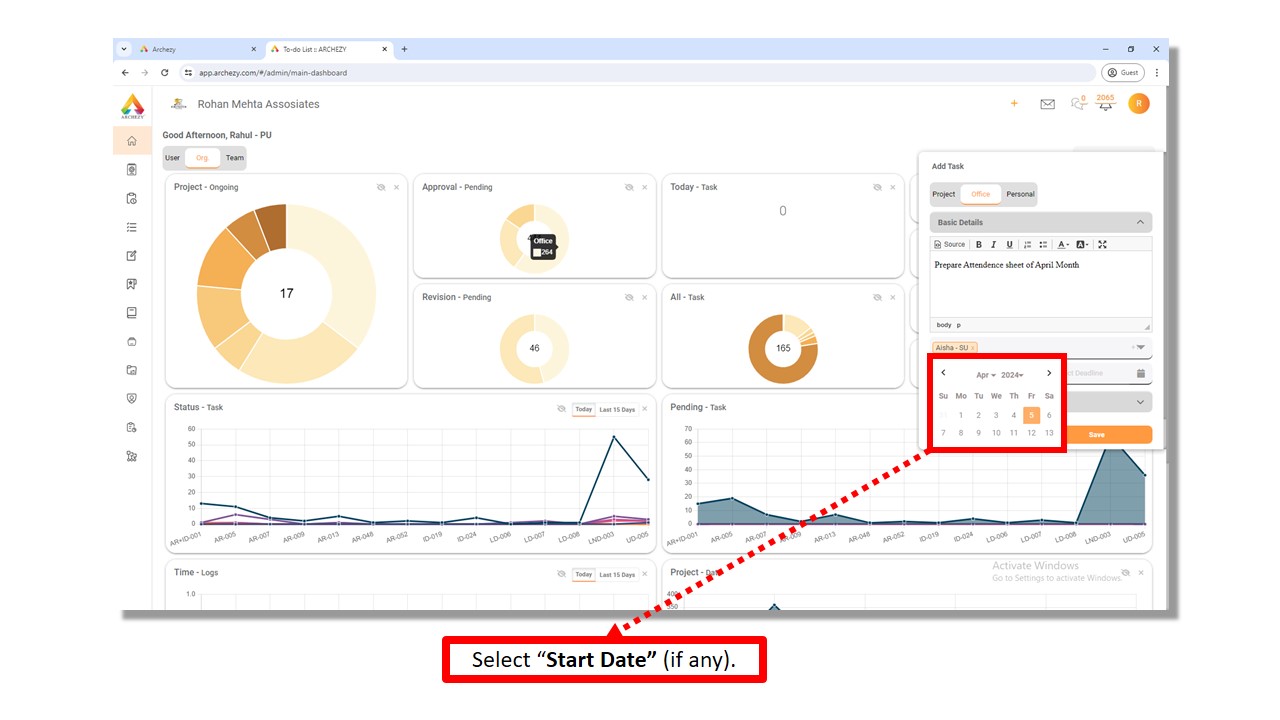This screenshot has width=1280, height=720.
Task: Click the Archezy logo in sidebar
Action: [132, 106]
